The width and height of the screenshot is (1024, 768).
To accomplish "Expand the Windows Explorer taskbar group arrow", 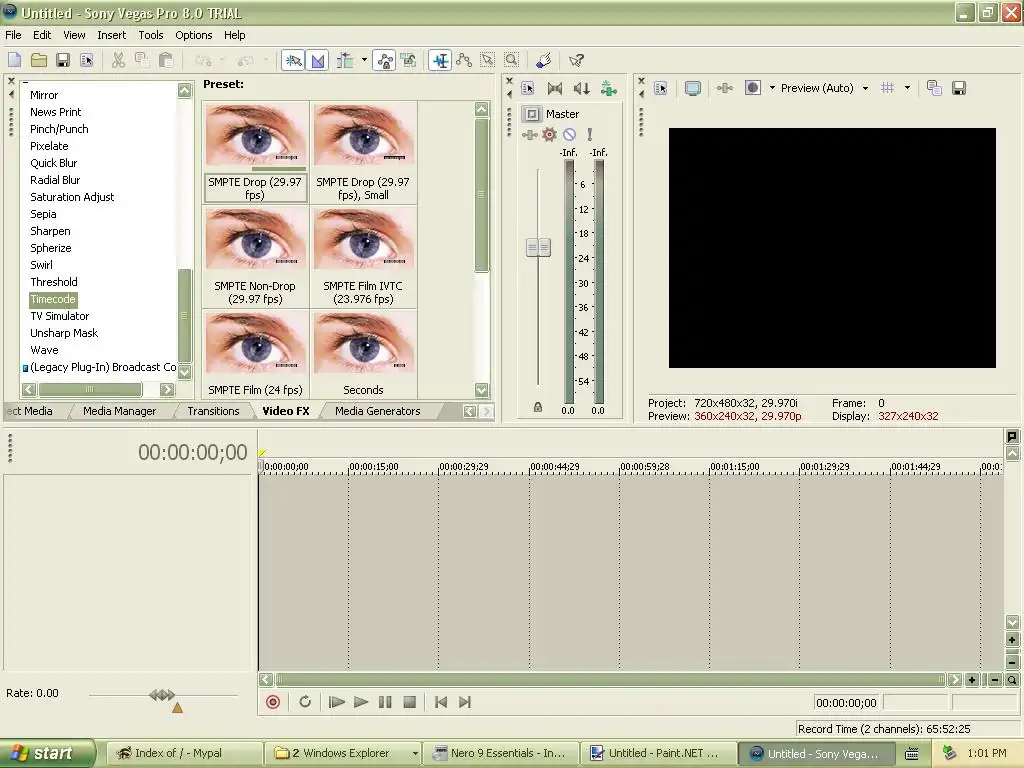I will click(x=415, y=754).
